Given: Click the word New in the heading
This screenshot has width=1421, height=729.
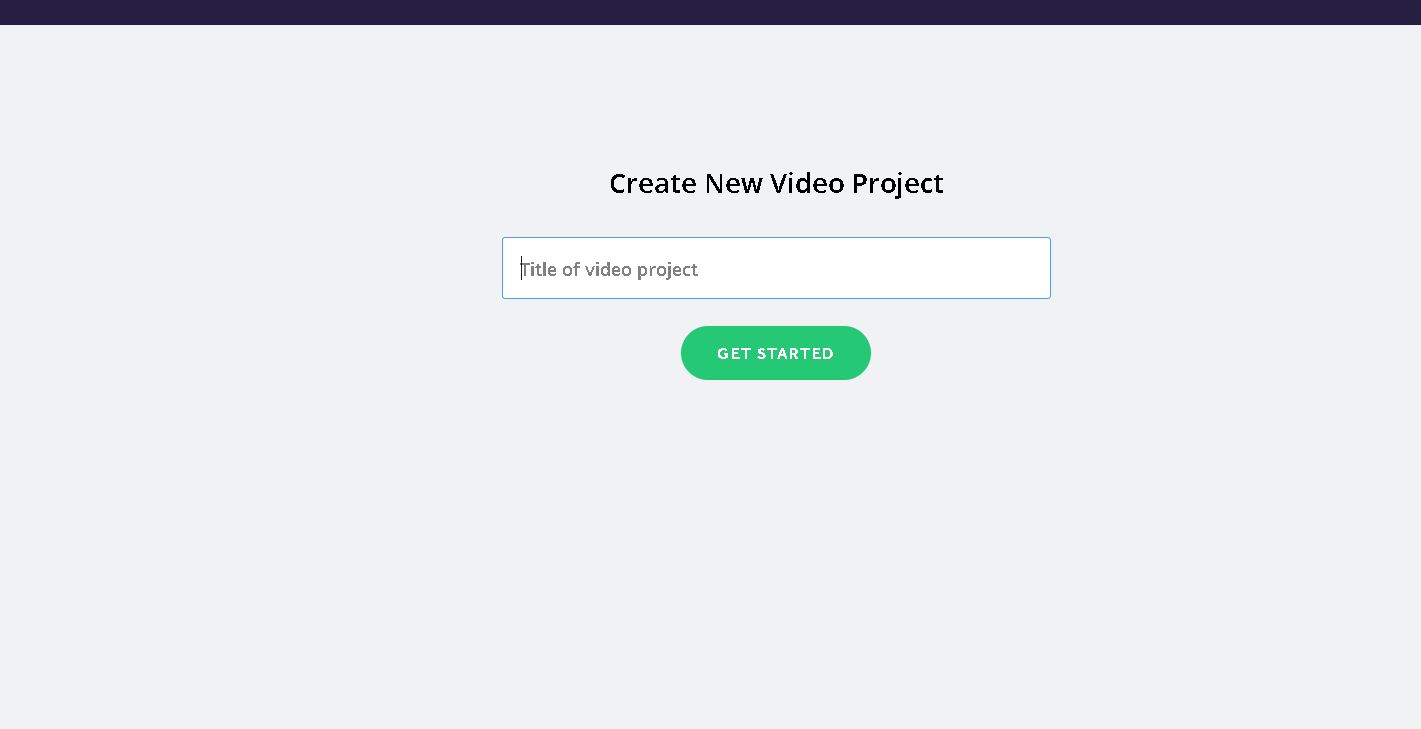Looking at the screenshot, I should click(x=733, y=184).
